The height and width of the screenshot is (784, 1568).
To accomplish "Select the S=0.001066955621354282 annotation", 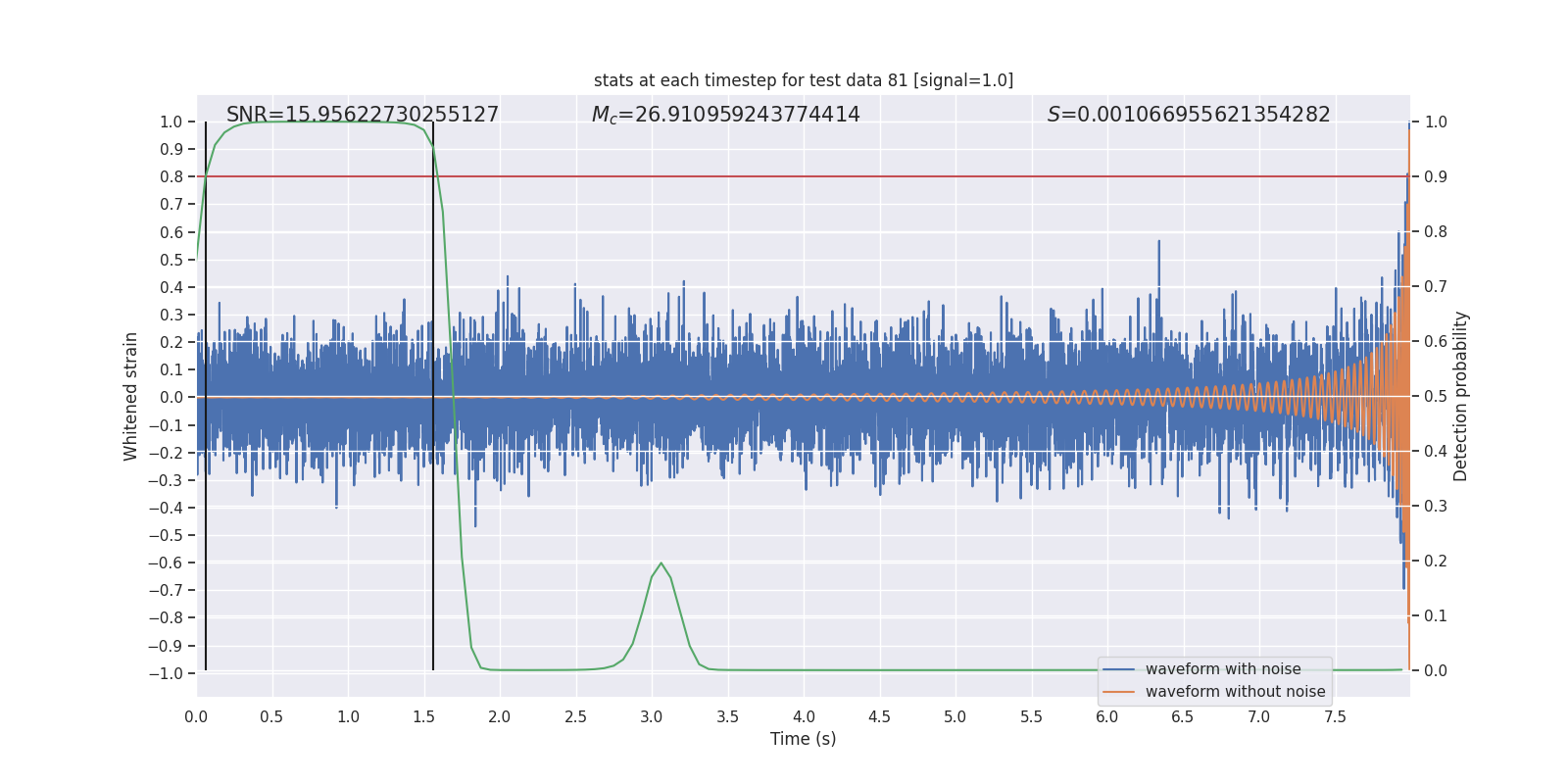I will point(1189,115).
